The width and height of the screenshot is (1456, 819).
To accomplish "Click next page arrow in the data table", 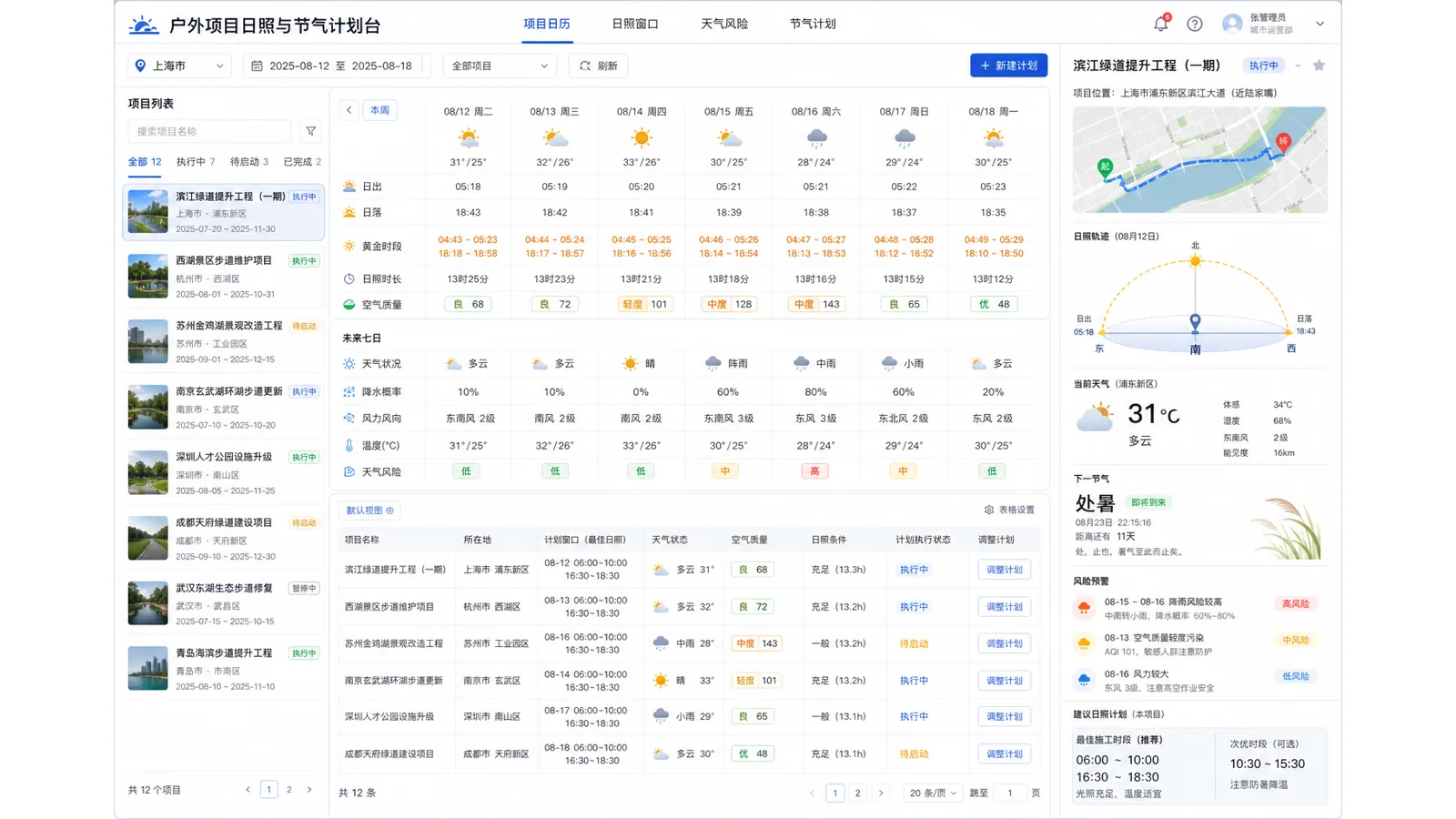I will [880, 793].
